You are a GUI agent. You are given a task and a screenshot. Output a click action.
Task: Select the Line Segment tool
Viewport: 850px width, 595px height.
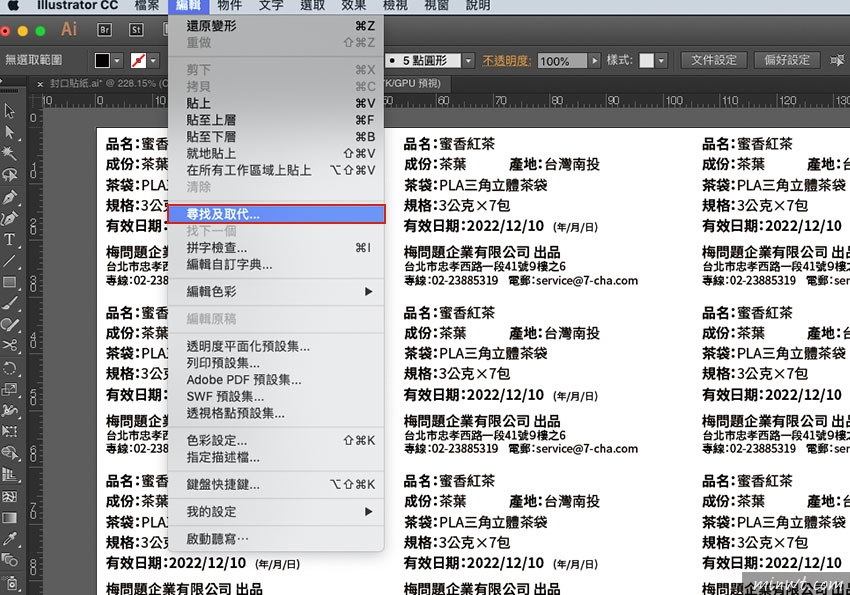coord(9,261)
